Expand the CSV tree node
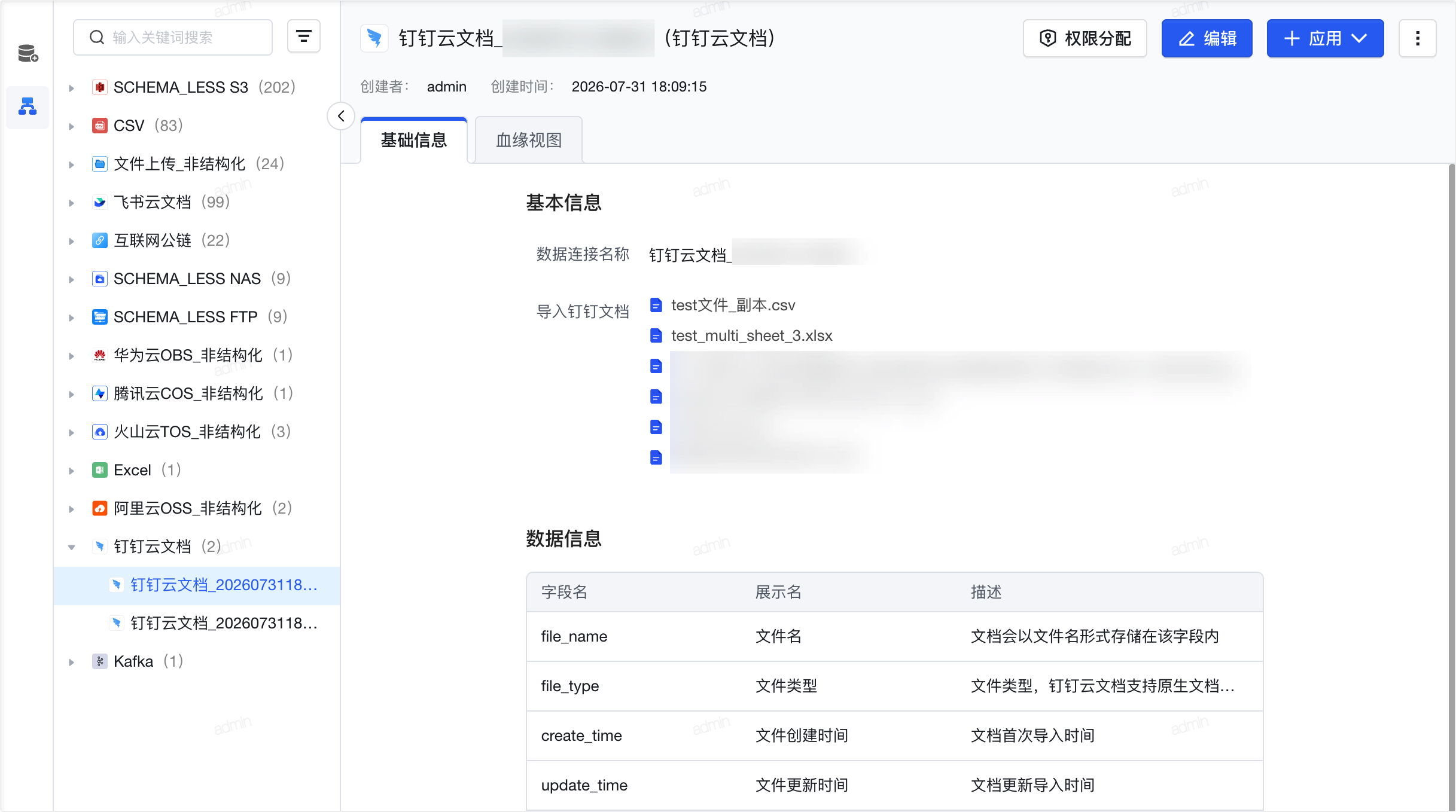Screen dimensions: 1456x812 click(x=71, y=126)
